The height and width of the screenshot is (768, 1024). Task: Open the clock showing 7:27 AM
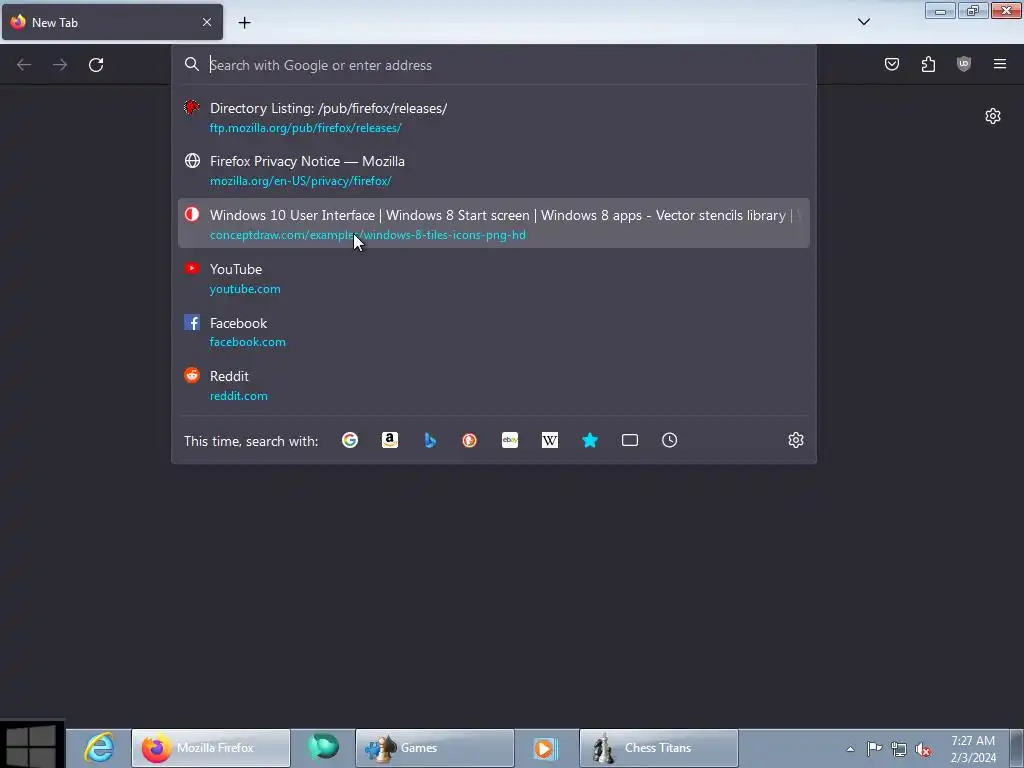pyautogui.click(x=973, y=749)
